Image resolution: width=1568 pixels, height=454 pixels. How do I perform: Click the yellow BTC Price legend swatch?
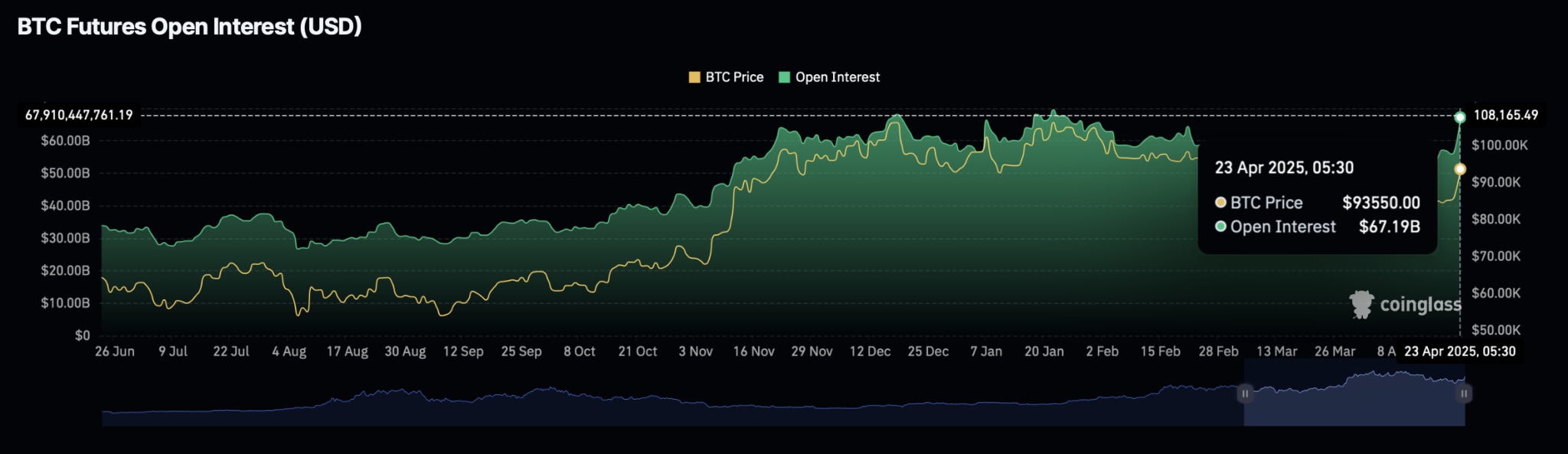(694, 77)
